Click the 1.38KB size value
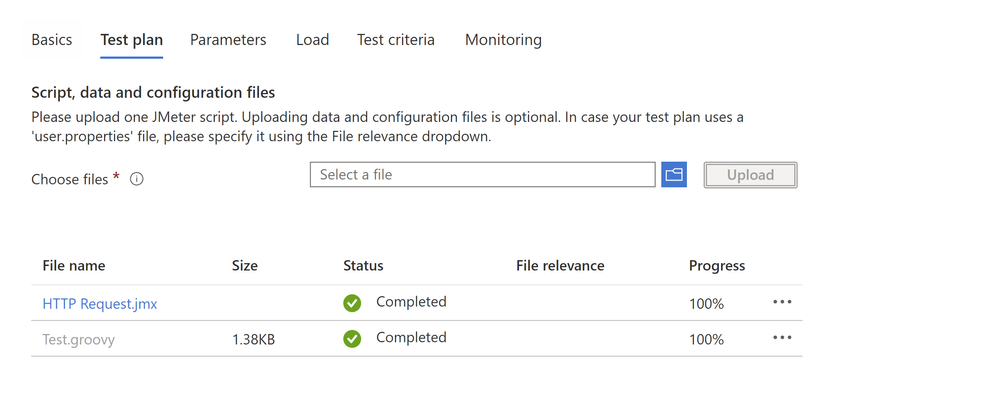This screenshot has width=999, height=414. click(254, 340)
